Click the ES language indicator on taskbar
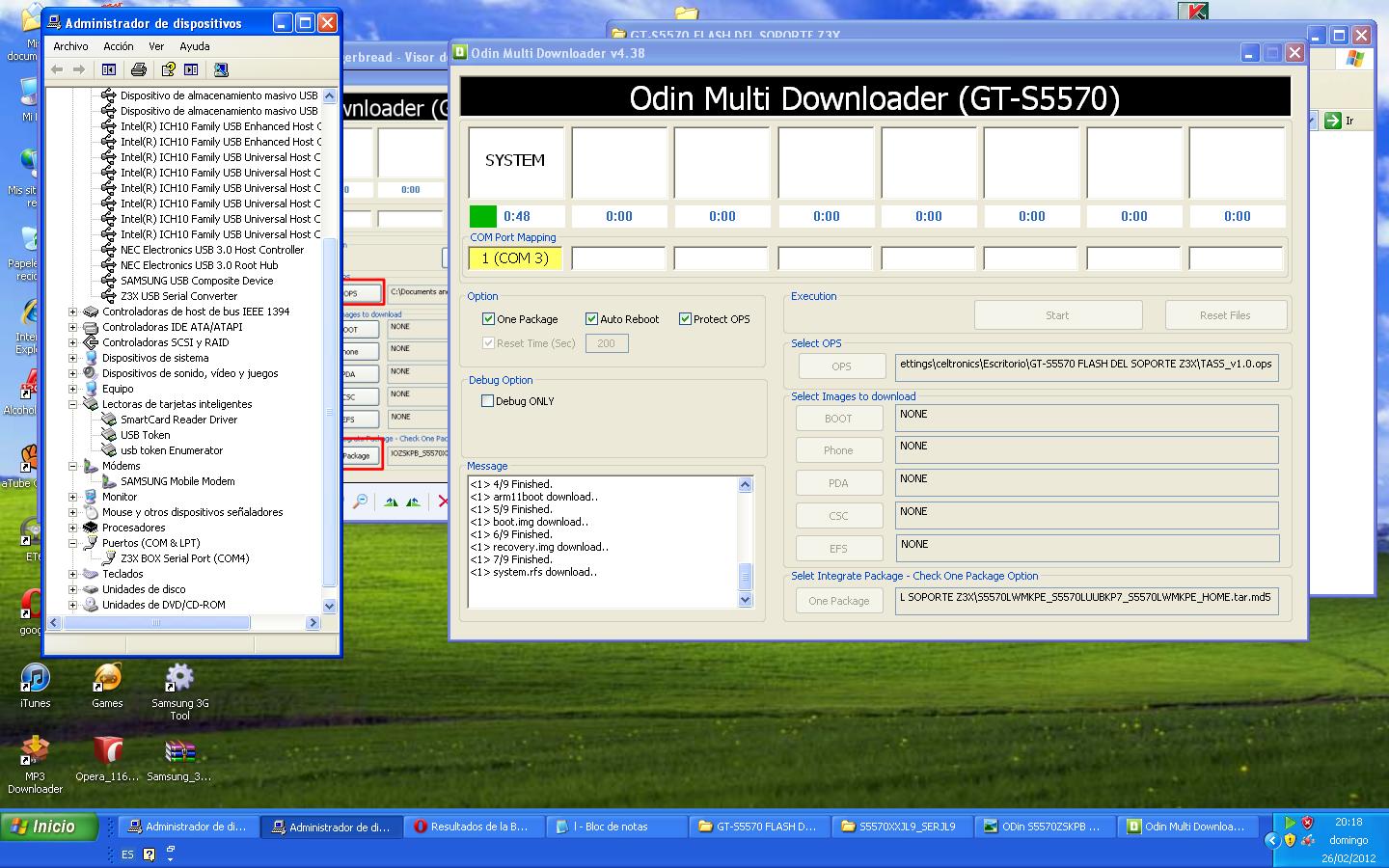The width and height of the screenshot is (1389, 868). 127,854
